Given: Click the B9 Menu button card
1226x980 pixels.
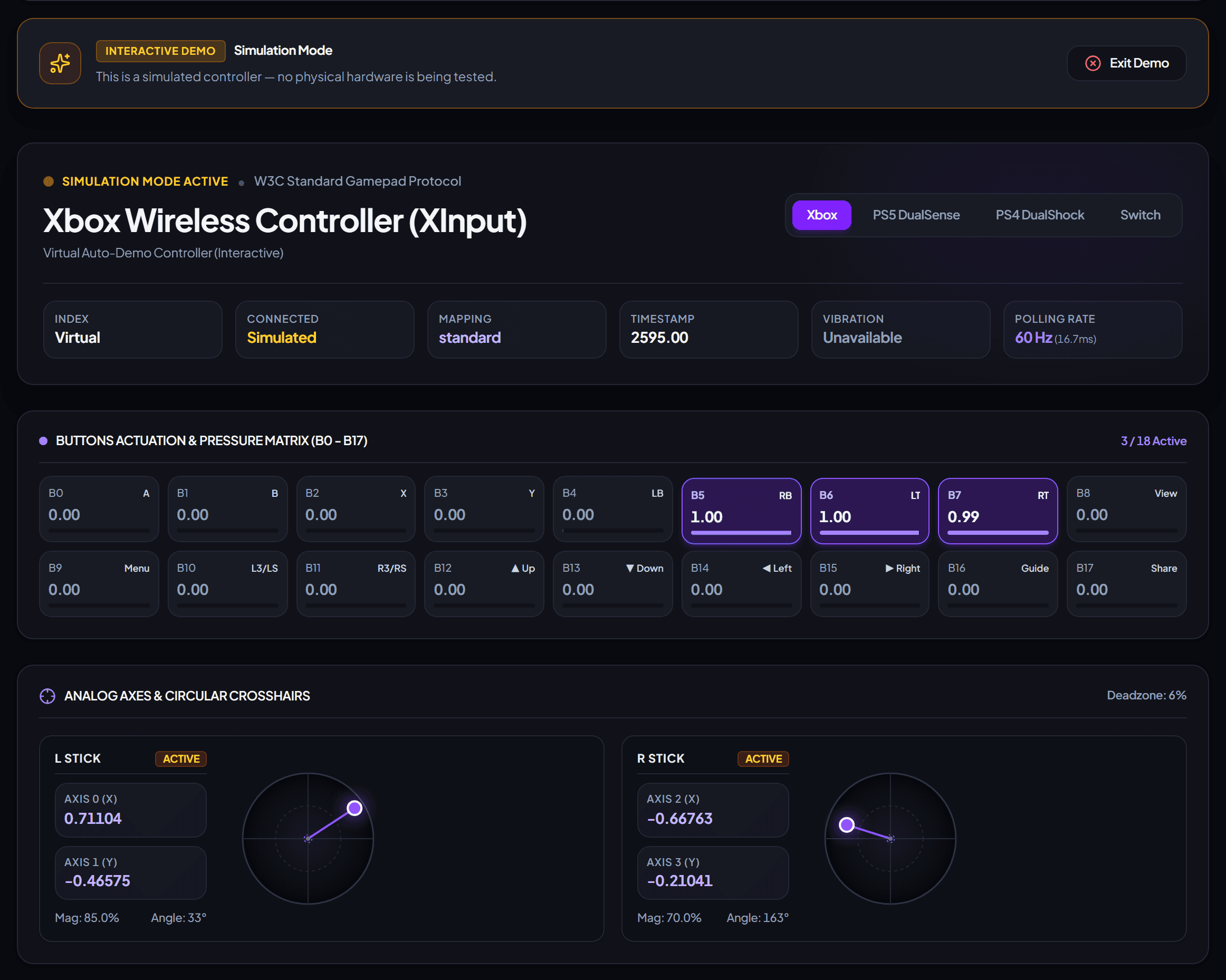Looking at the screenshot, I should click(99, 584).
